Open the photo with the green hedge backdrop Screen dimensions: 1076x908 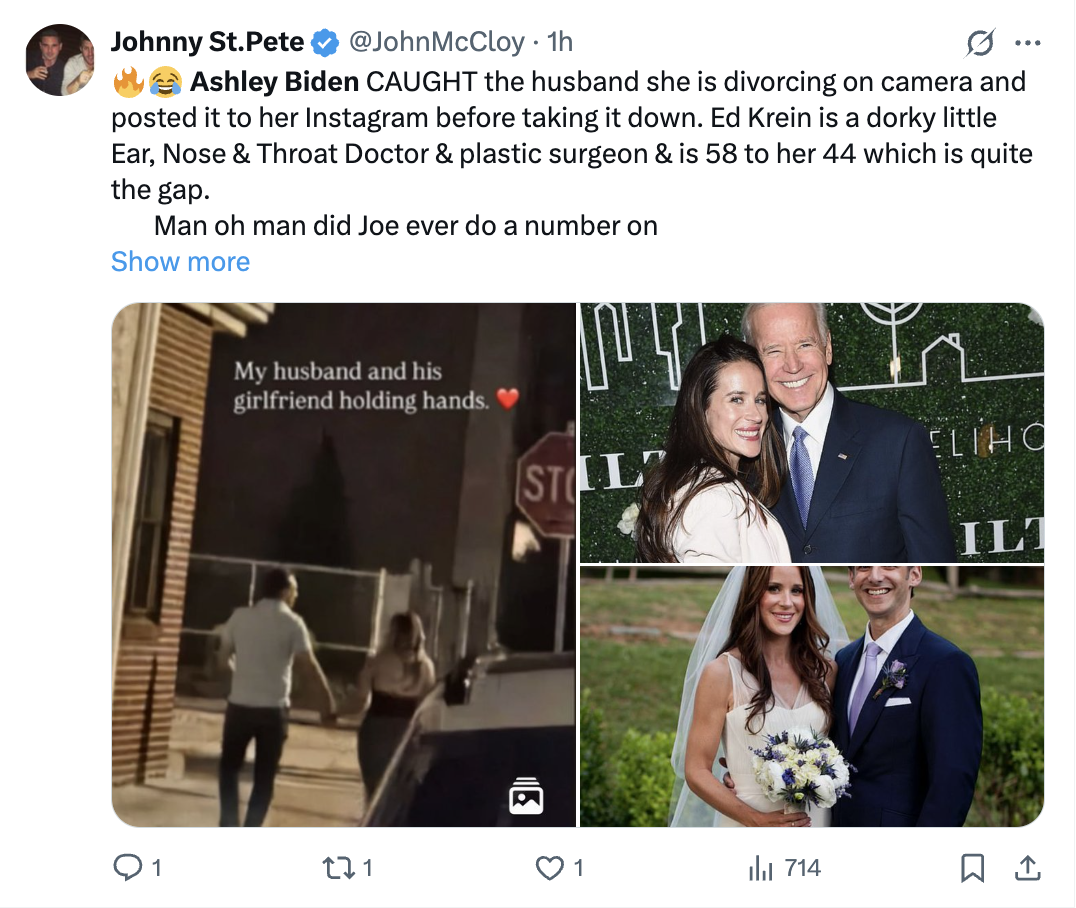[811, 432]
